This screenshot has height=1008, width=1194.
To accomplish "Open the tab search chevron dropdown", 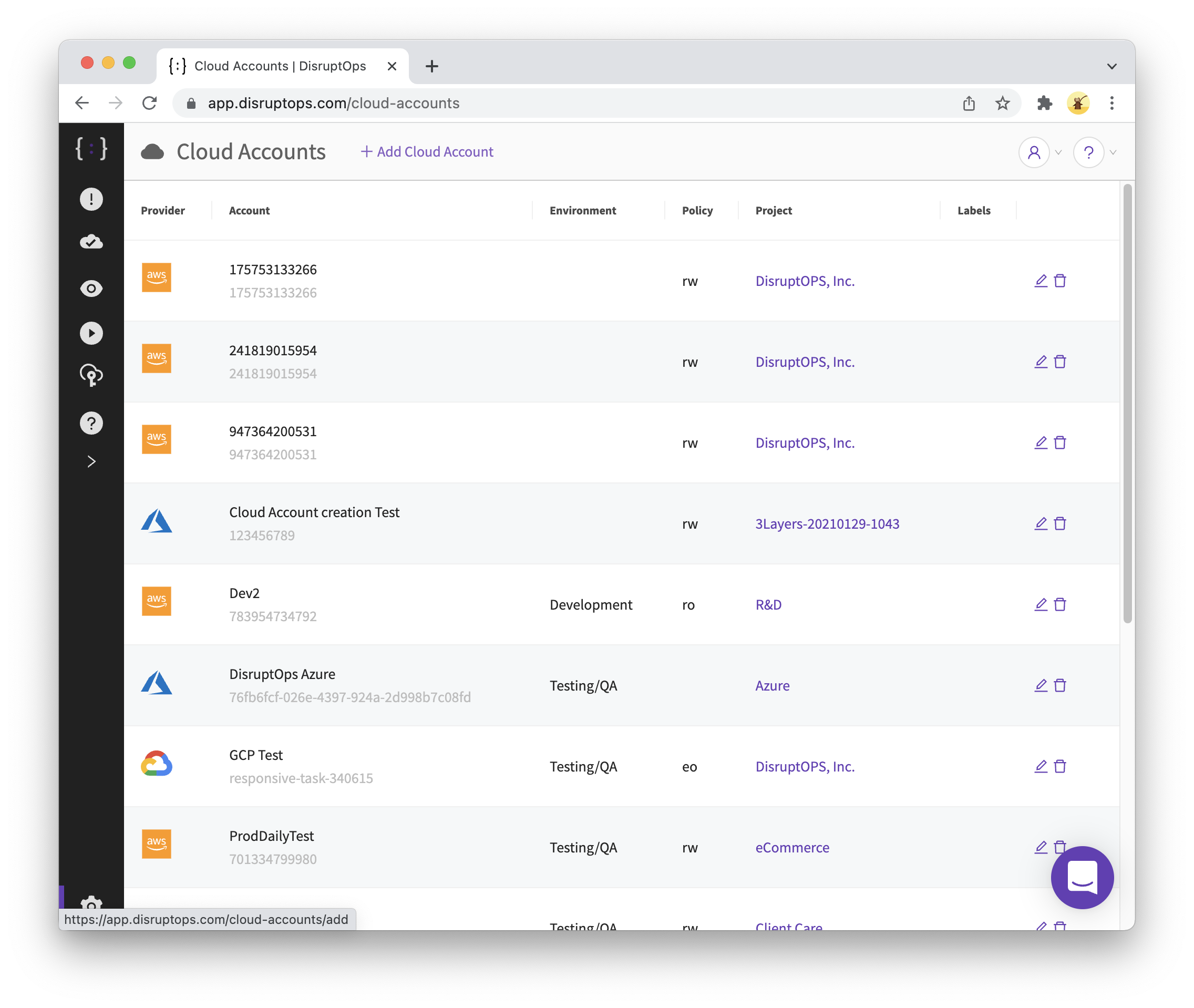I will [1111, 66].
